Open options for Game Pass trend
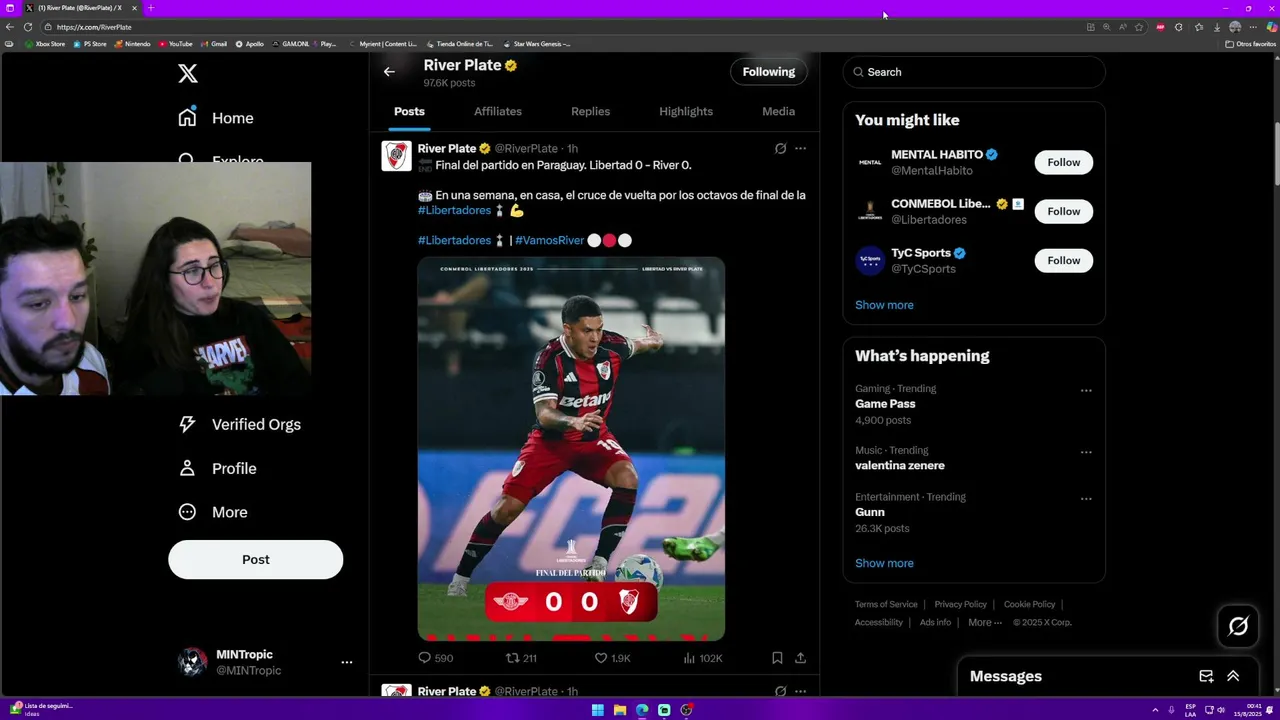Viewport: 1280px width, 720px height. click(1086, 391)
